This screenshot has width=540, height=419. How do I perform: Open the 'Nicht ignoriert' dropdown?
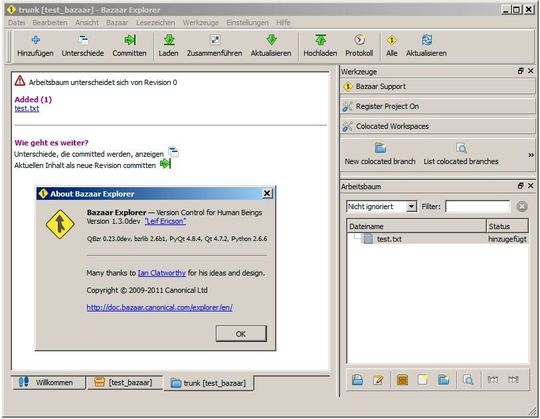click(381, 207)
